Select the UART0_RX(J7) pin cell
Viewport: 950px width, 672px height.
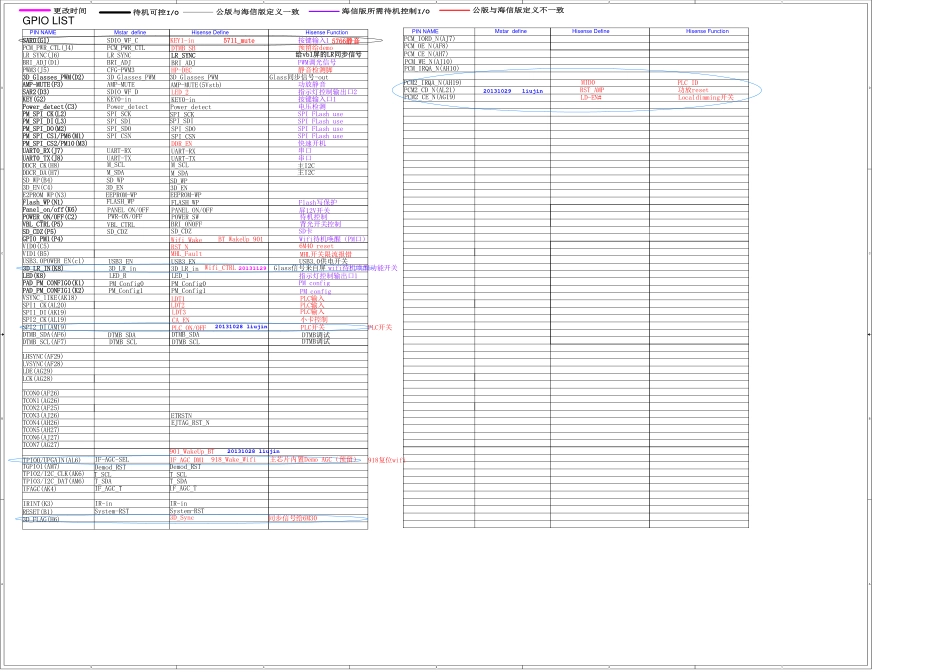(x=43, y=151)
